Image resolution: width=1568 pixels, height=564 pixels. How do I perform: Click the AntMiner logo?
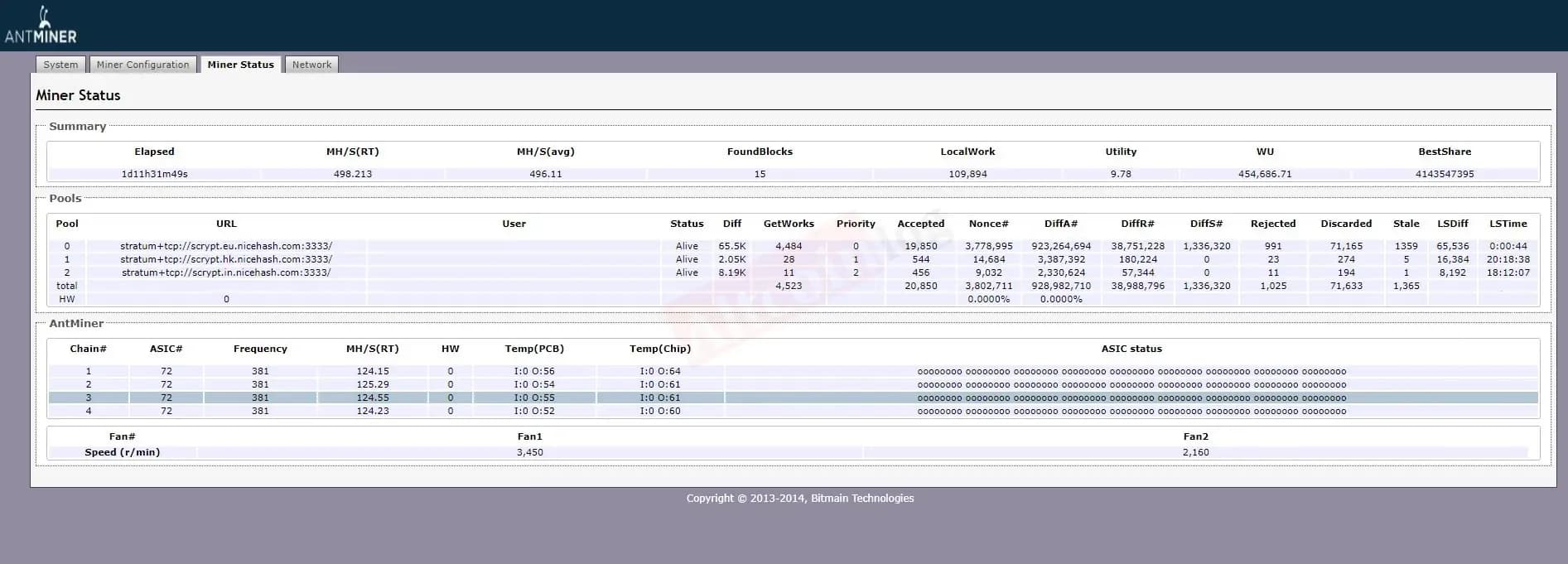(41, 25)
